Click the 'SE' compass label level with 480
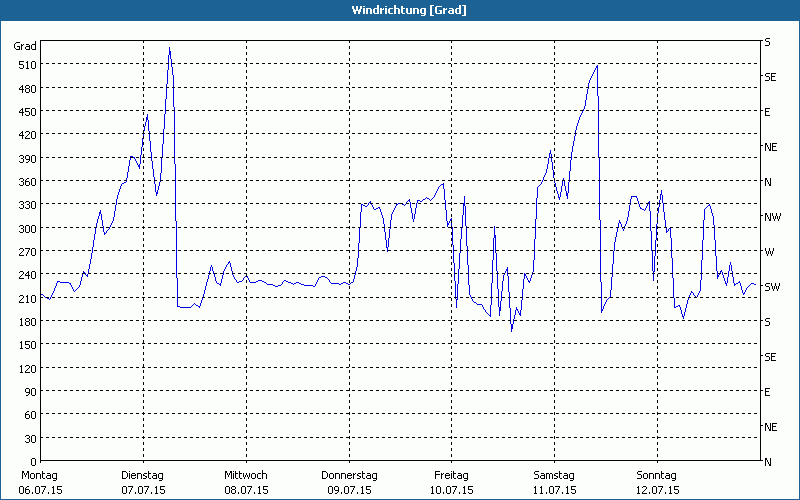The width and height of the screenshot is (800, 500). tap(770, 77)
